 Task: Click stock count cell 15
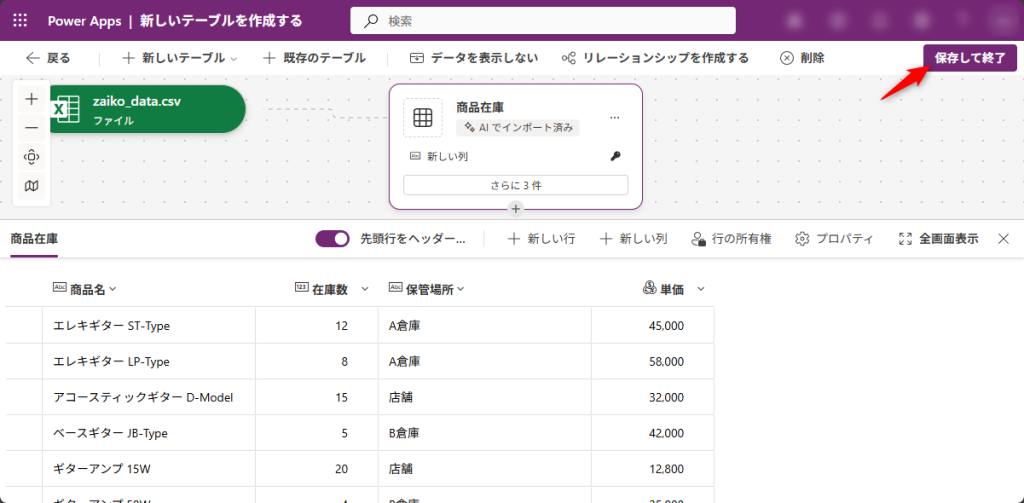(317, 397)
